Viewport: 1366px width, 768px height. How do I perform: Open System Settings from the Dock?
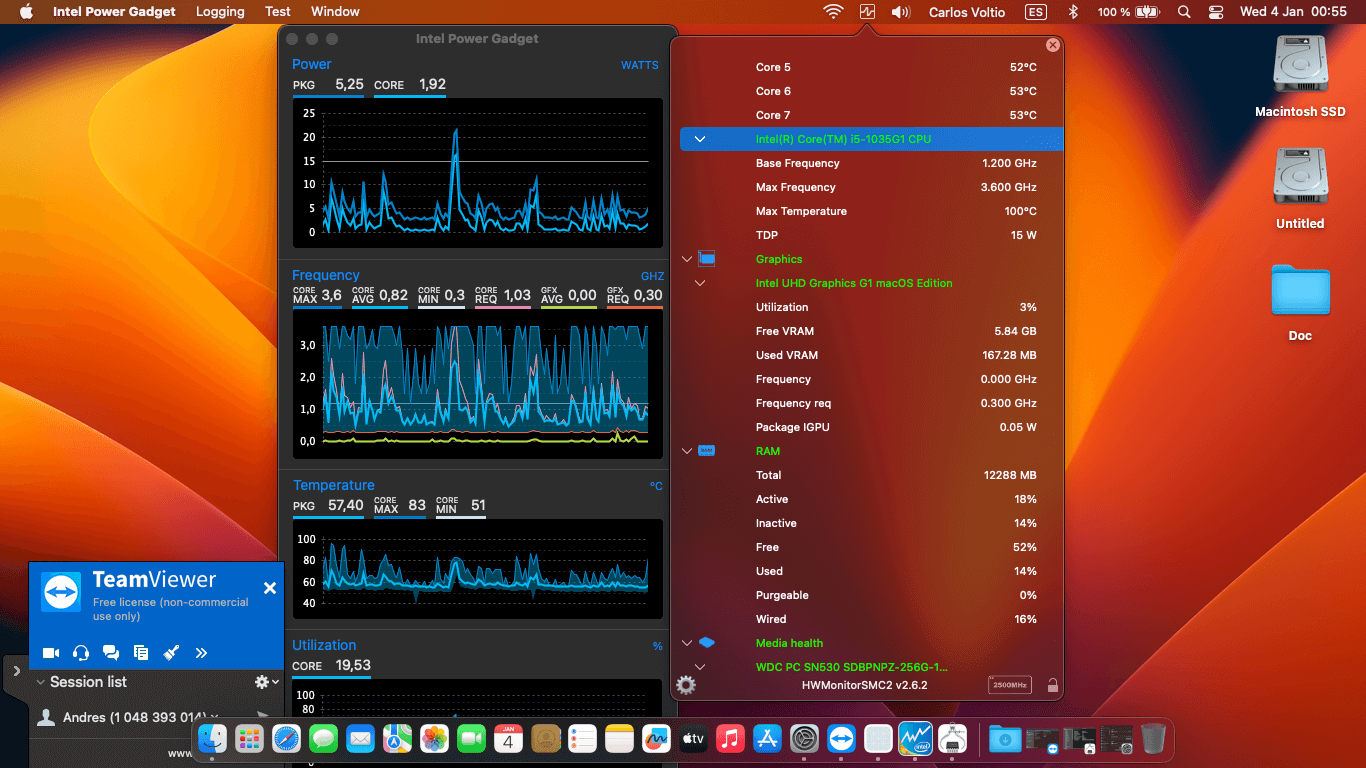click(804, 739)
